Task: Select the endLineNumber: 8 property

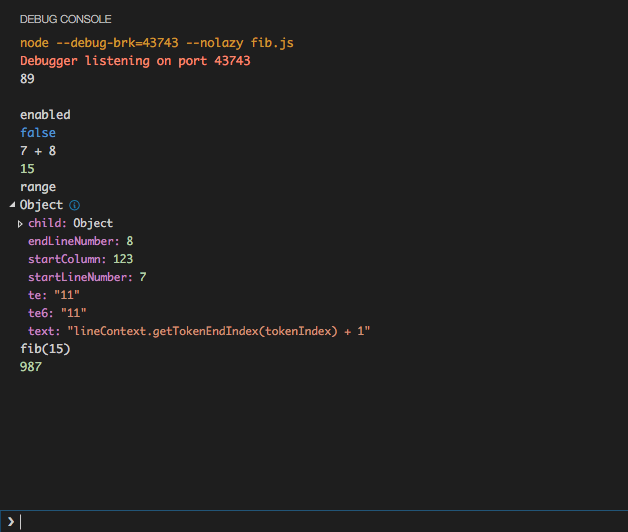Action: pyautogui.click(x=81, y=241)
